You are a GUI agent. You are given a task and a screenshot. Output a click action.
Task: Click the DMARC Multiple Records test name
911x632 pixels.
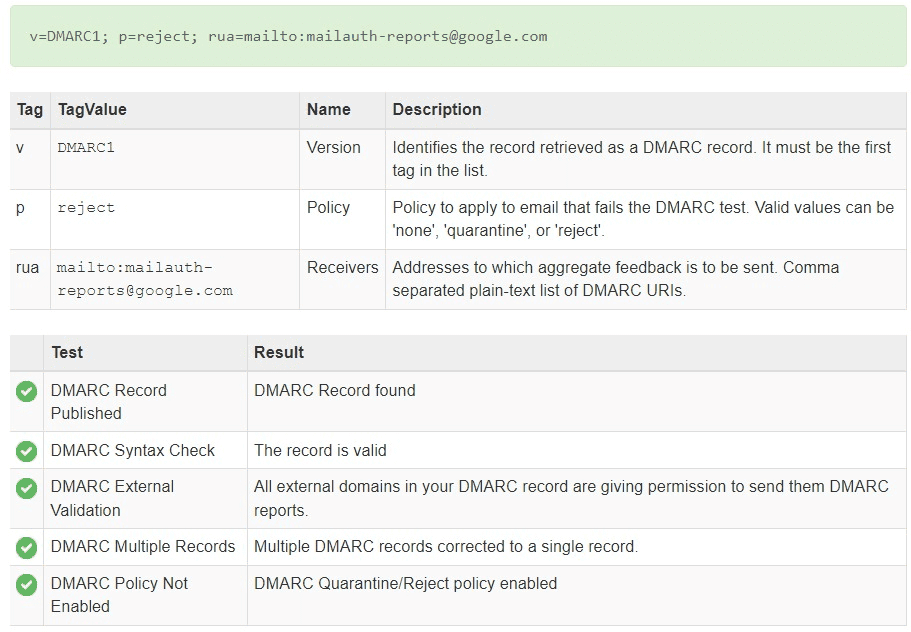click(143, 547)
